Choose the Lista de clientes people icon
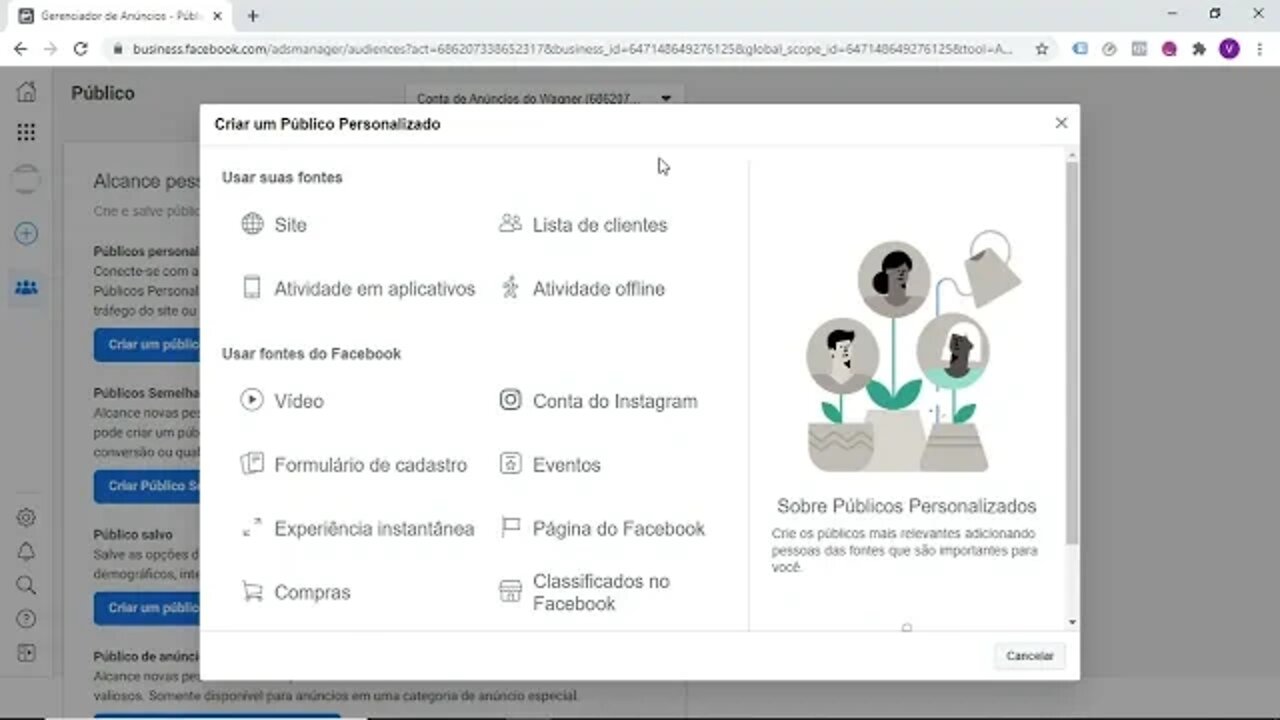 (510, 223)
